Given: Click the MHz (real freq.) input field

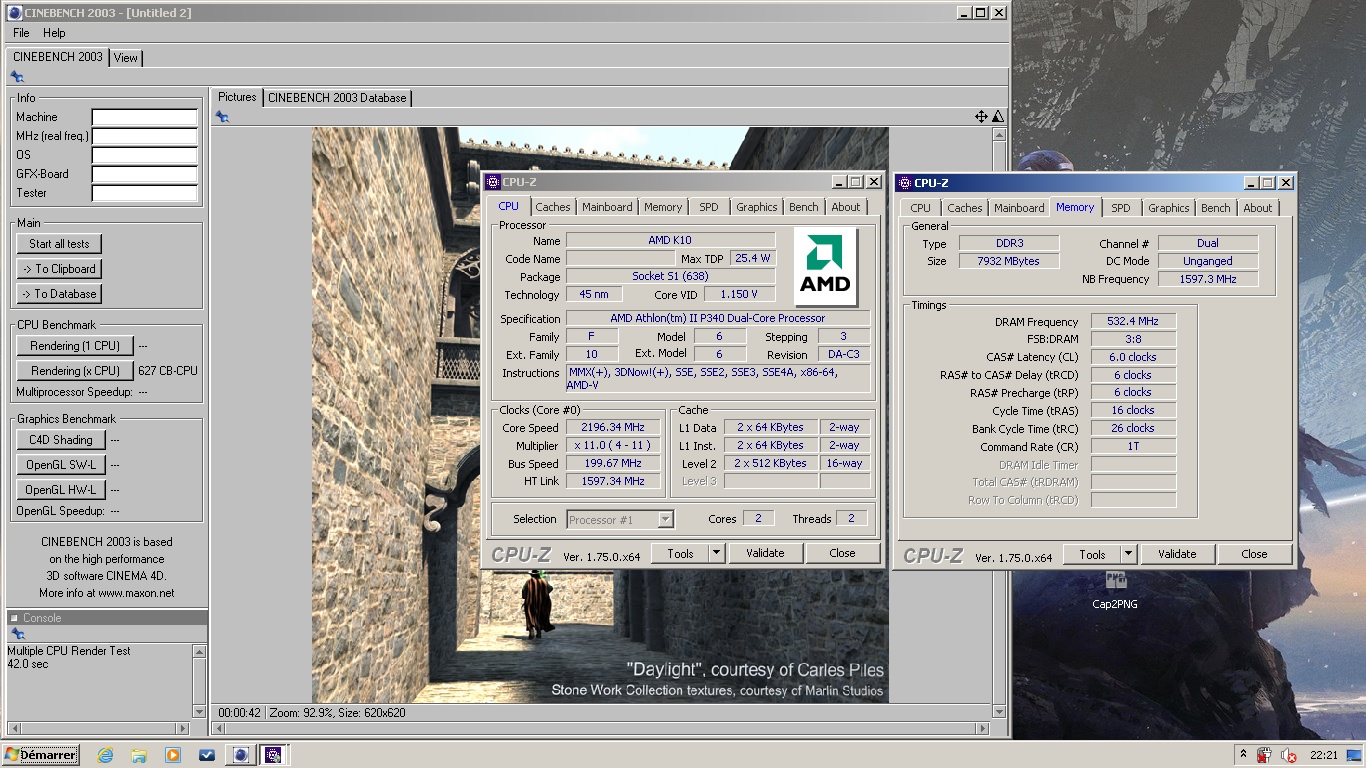Looking at the screenshot, I should pos(145,136).
